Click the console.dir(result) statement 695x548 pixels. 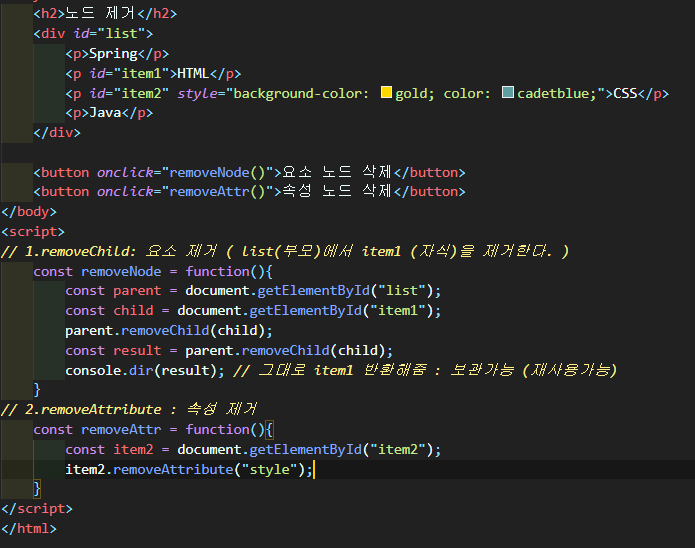[145, 370]
